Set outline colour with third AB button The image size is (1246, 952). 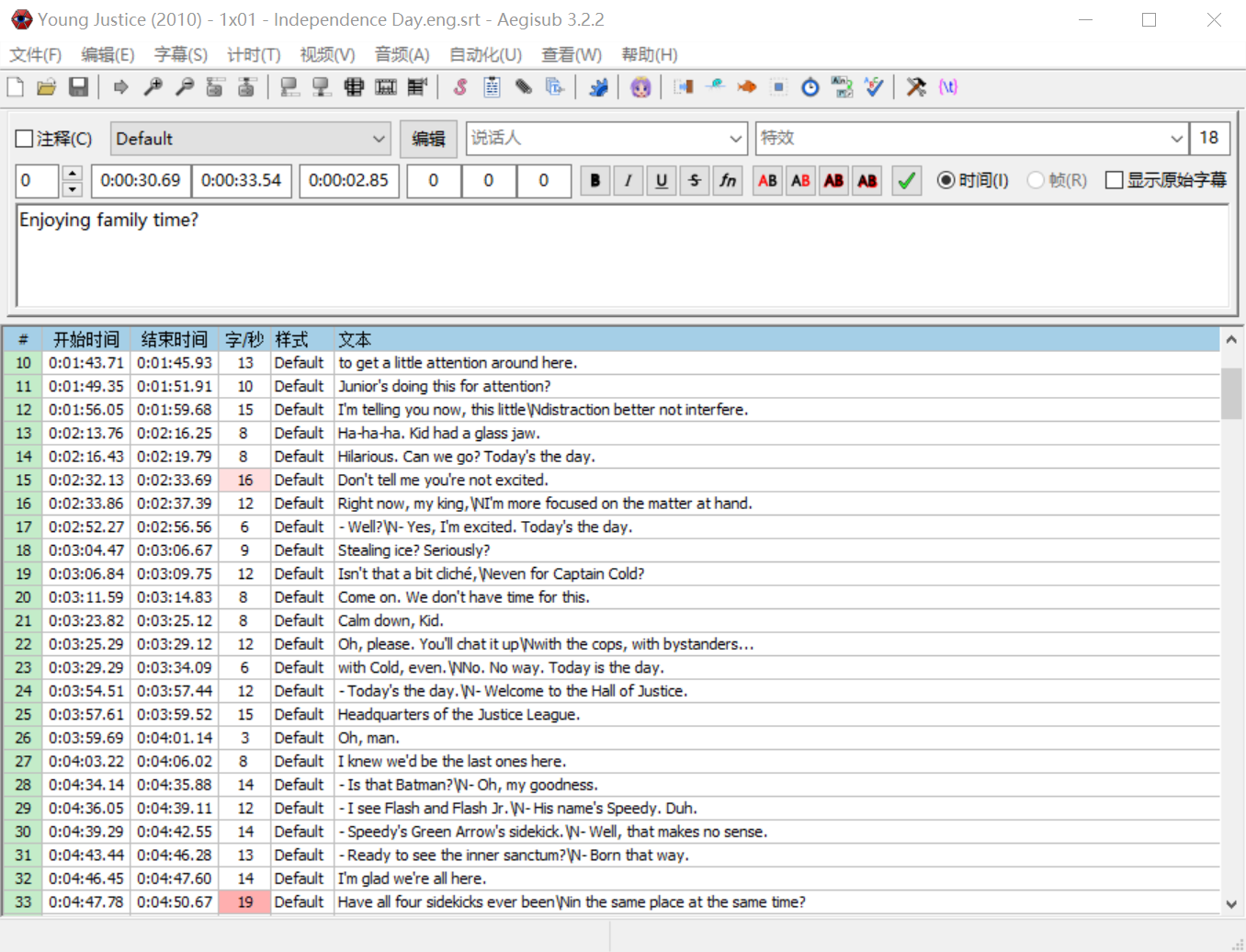point(834,181)
